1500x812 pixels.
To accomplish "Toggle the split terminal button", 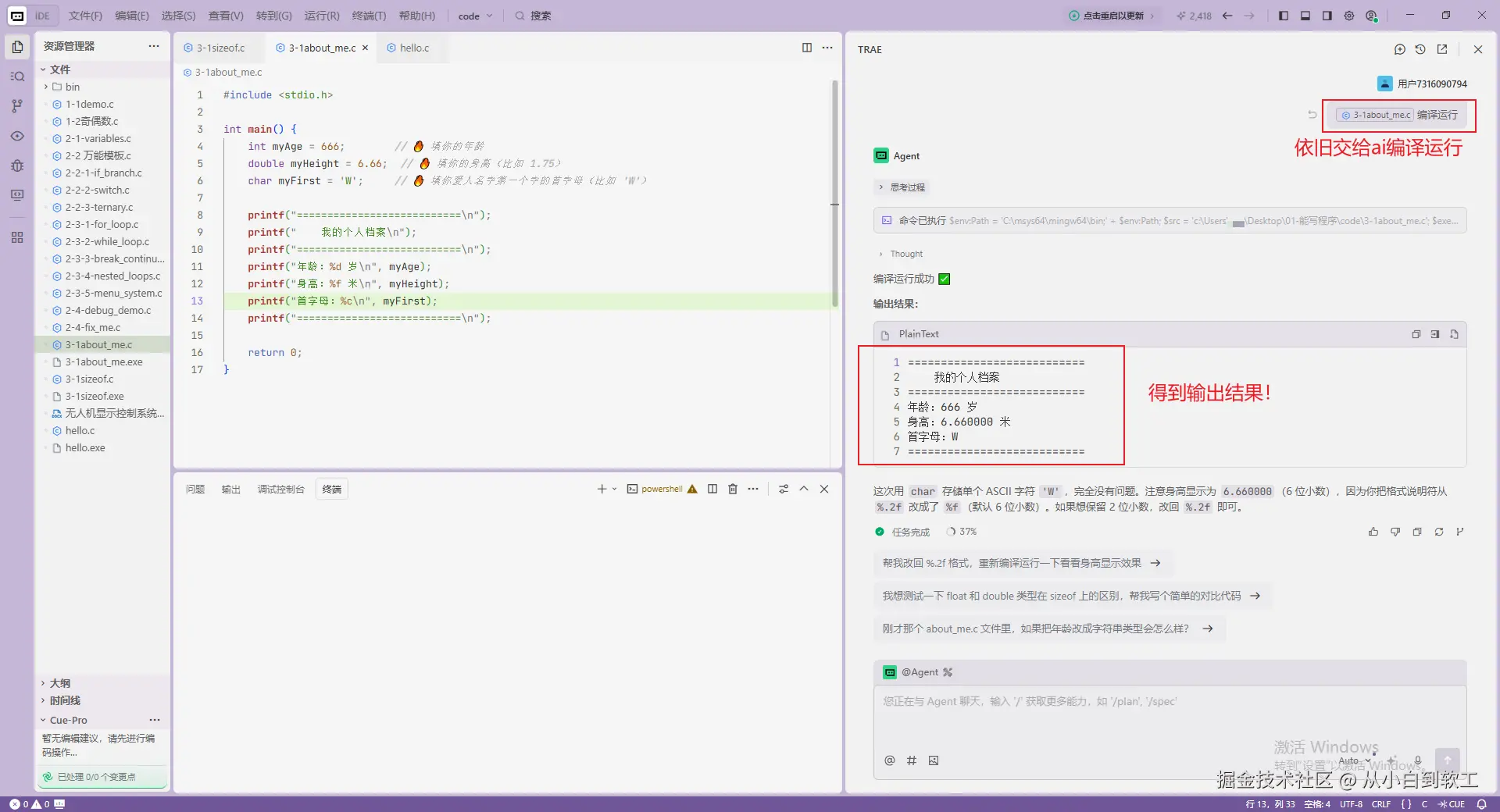I will tap(712, 489).
